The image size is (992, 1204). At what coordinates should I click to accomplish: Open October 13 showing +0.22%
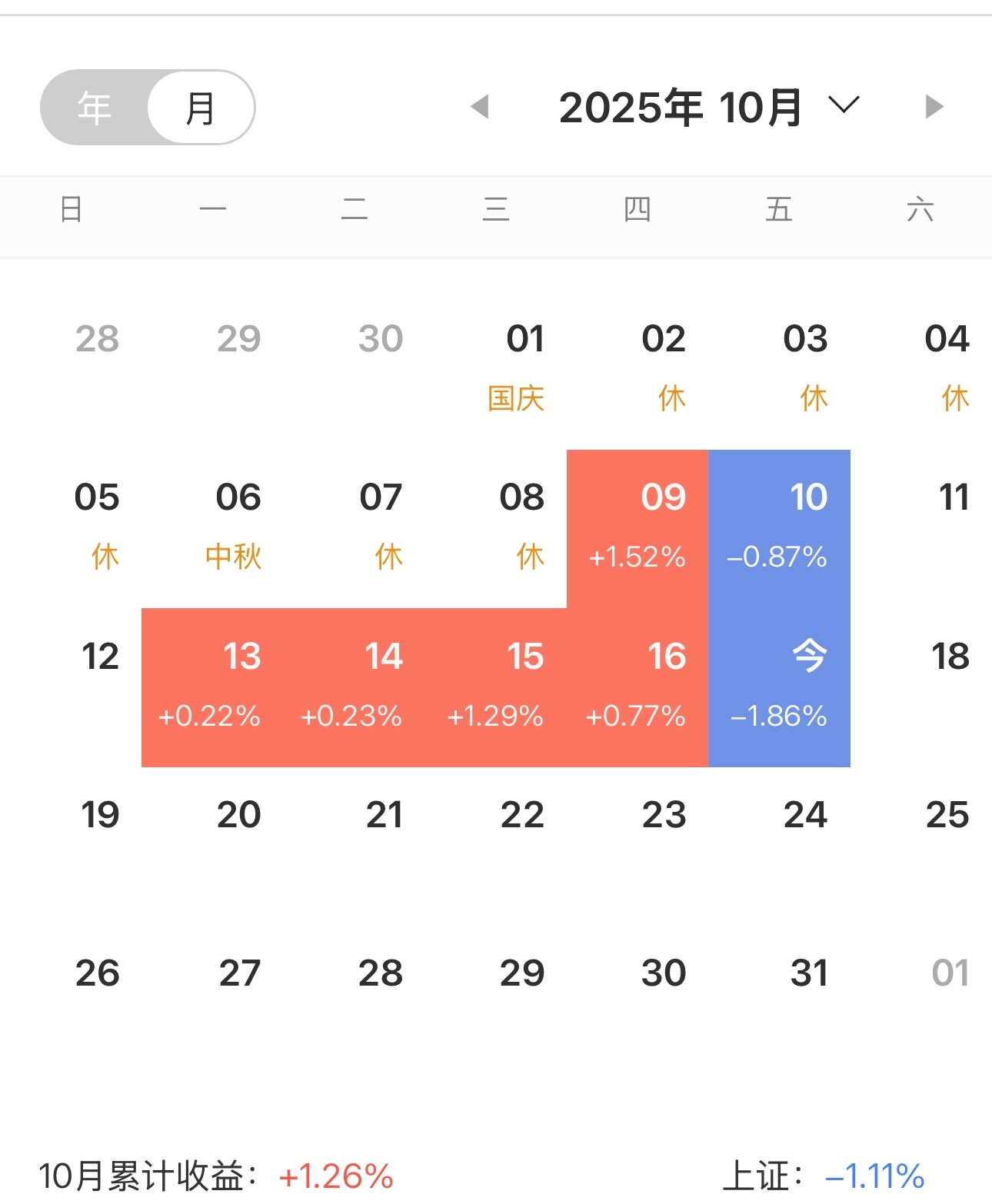coord(211,687)
